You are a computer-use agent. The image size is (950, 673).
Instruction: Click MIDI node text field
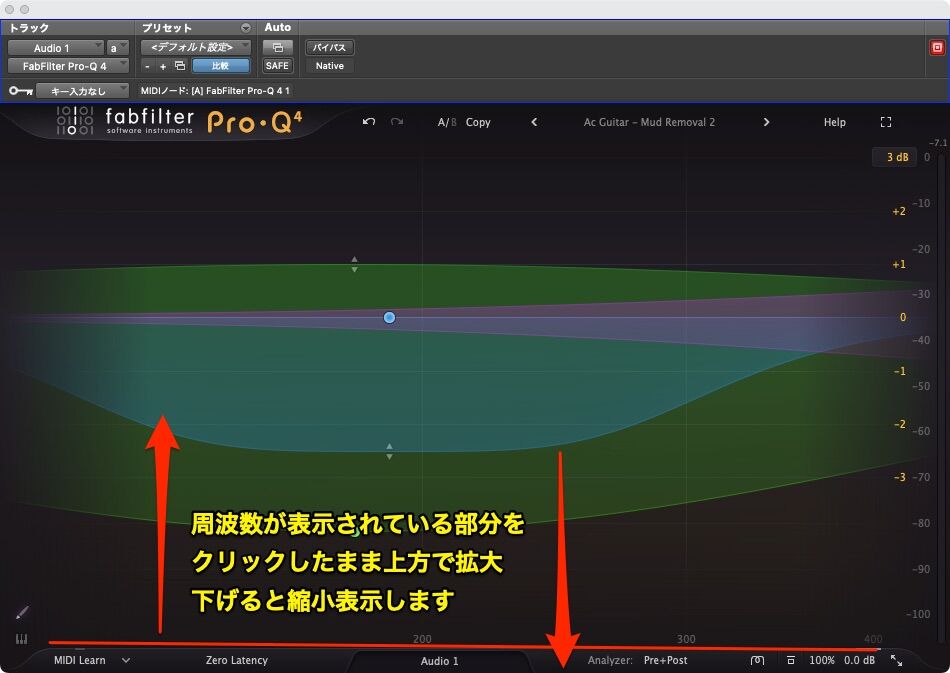point(215,91)
